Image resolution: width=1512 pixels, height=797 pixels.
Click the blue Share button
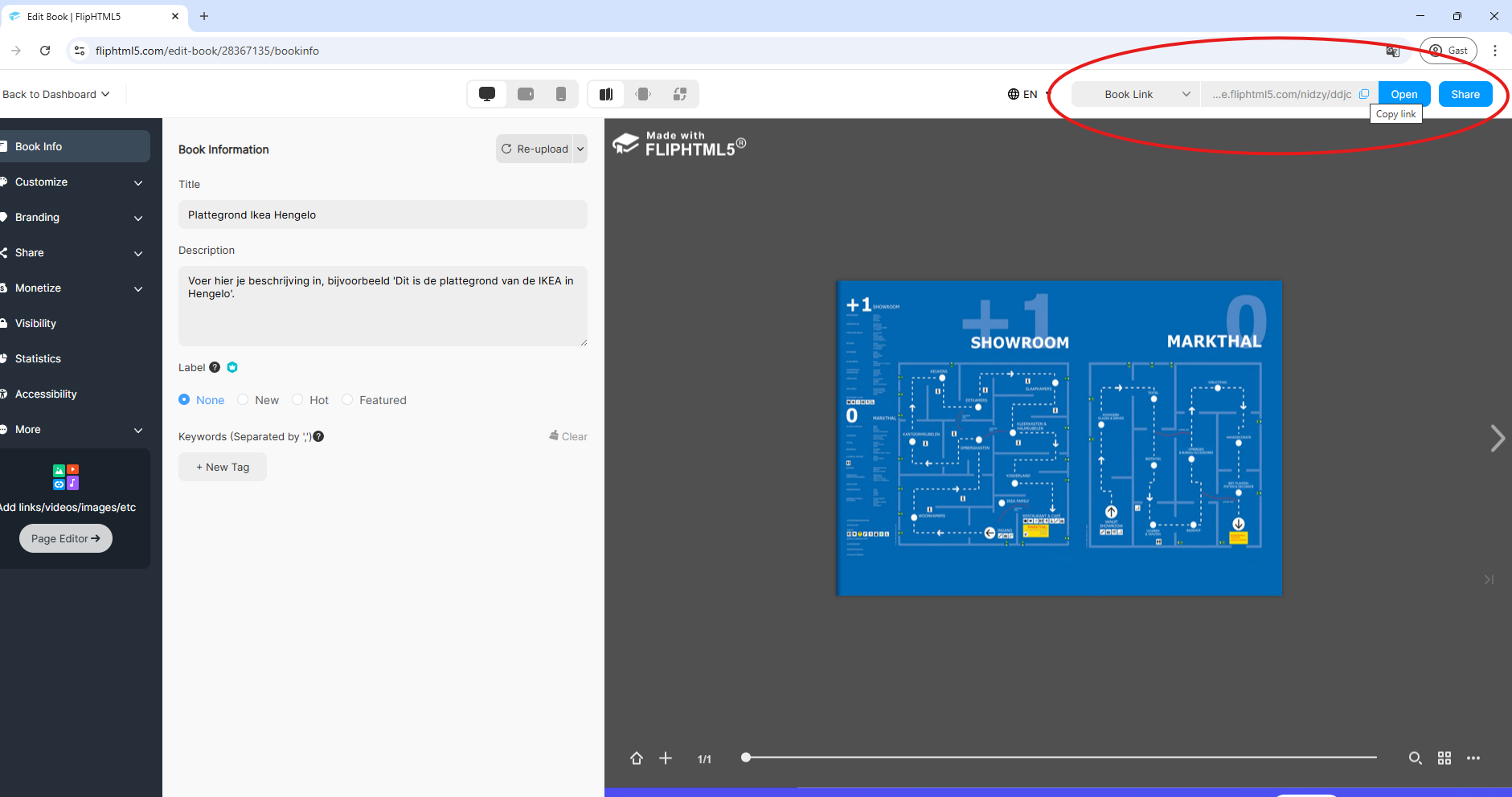coord(1465,94)
